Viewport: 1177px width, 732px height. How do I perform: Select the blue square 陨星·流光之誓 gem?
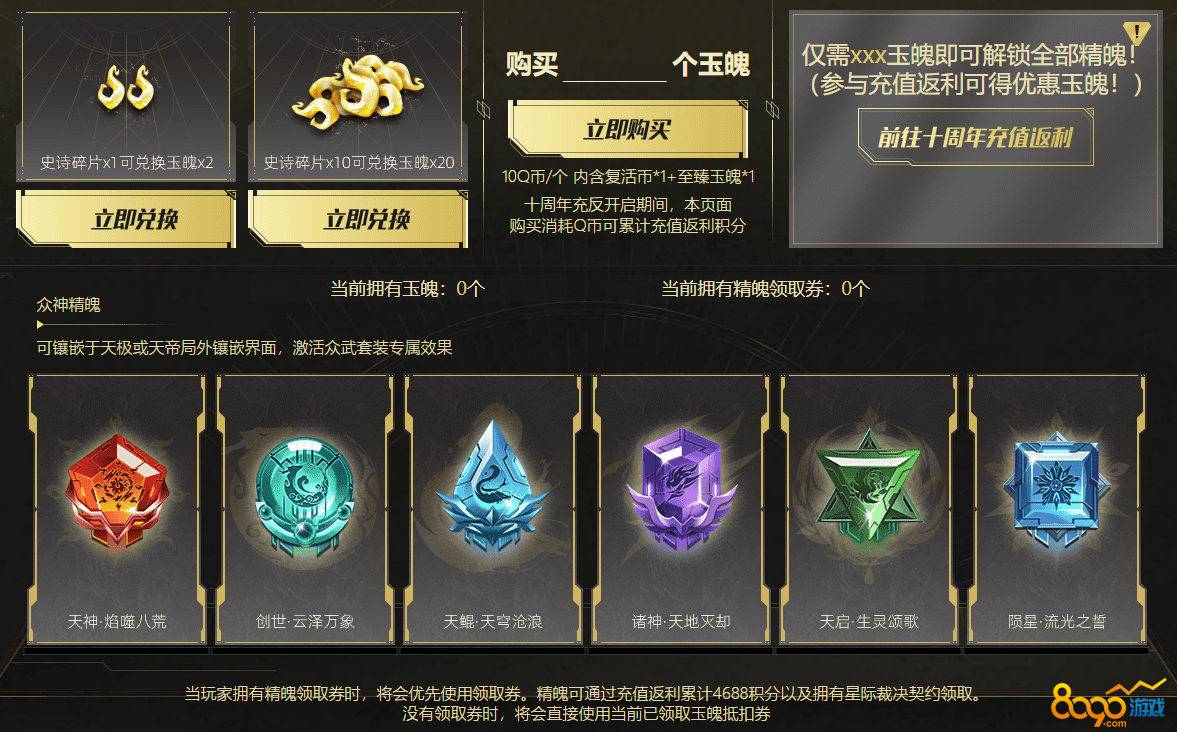(1056, 488)
